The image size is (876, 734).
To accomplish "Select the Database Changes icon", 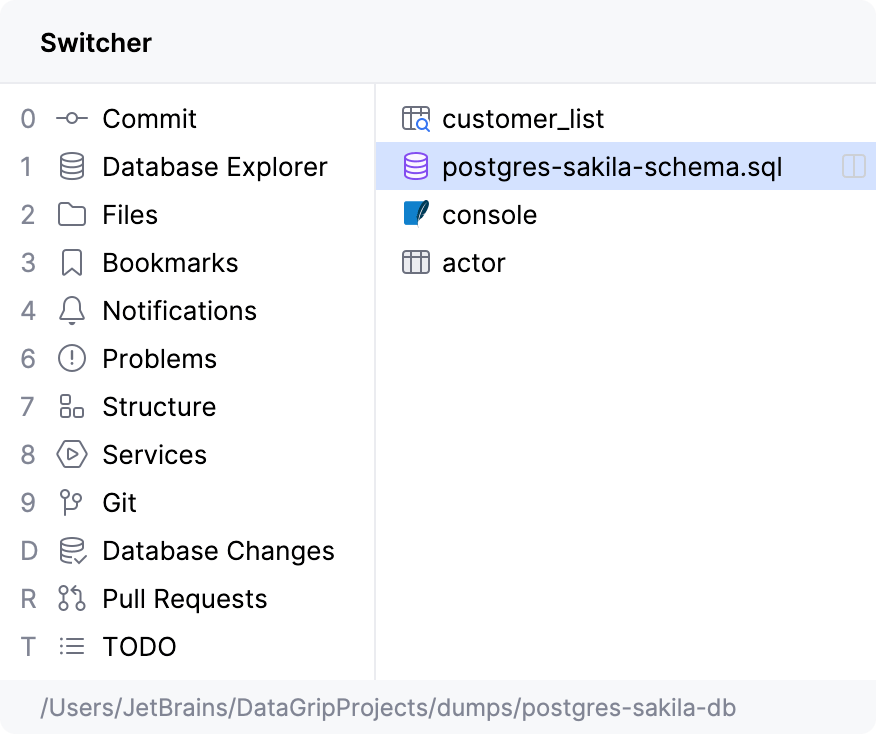I will (x=72, y=551).
